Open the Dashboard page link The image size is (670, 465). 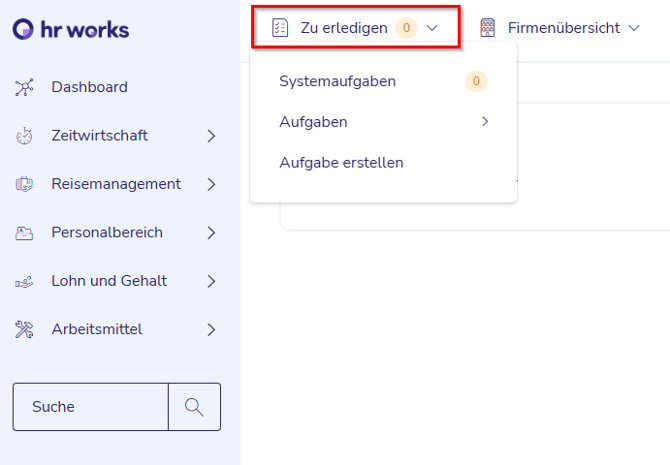click(90, 87)
